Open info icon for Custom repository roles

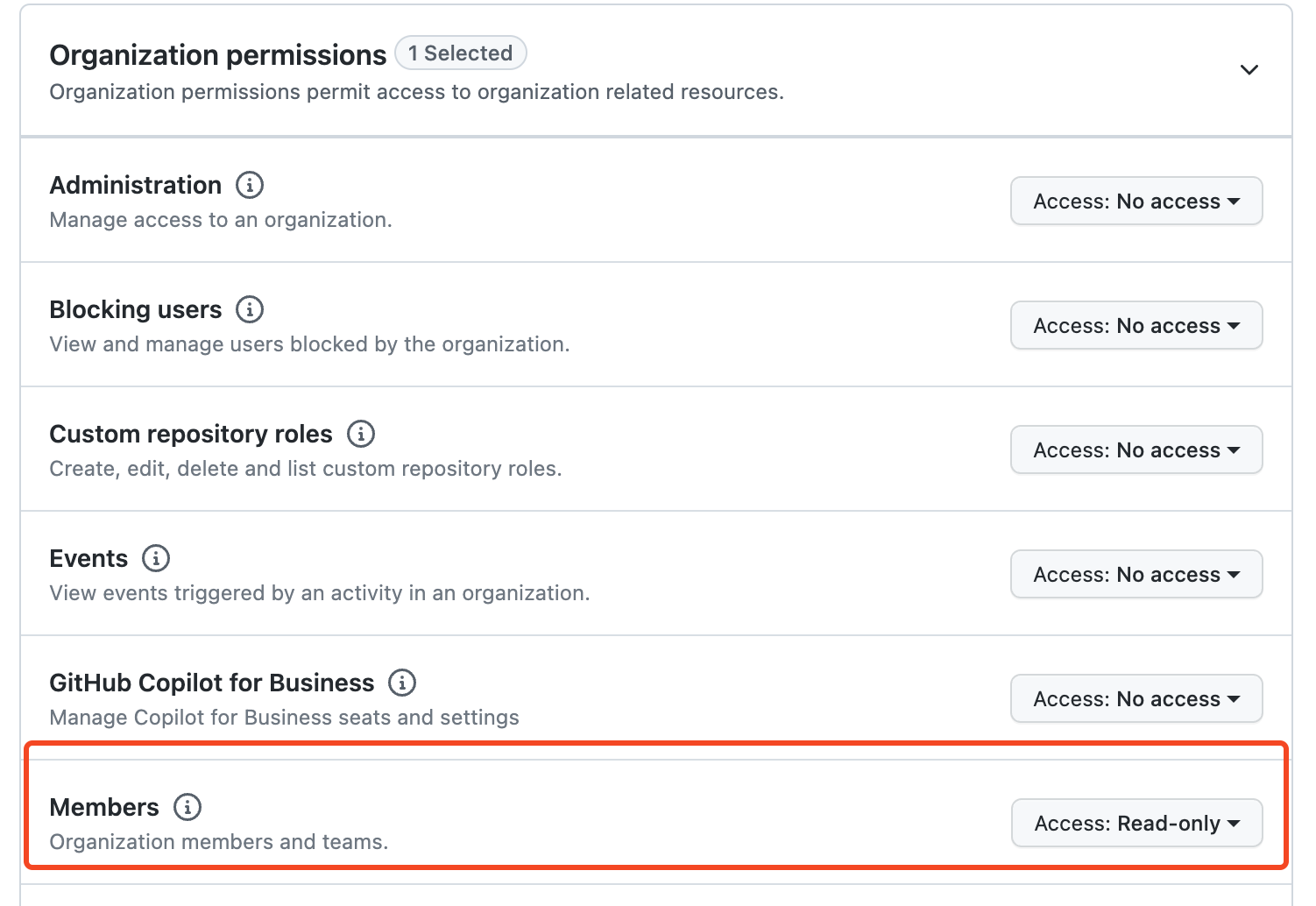[x=361, y=434]
